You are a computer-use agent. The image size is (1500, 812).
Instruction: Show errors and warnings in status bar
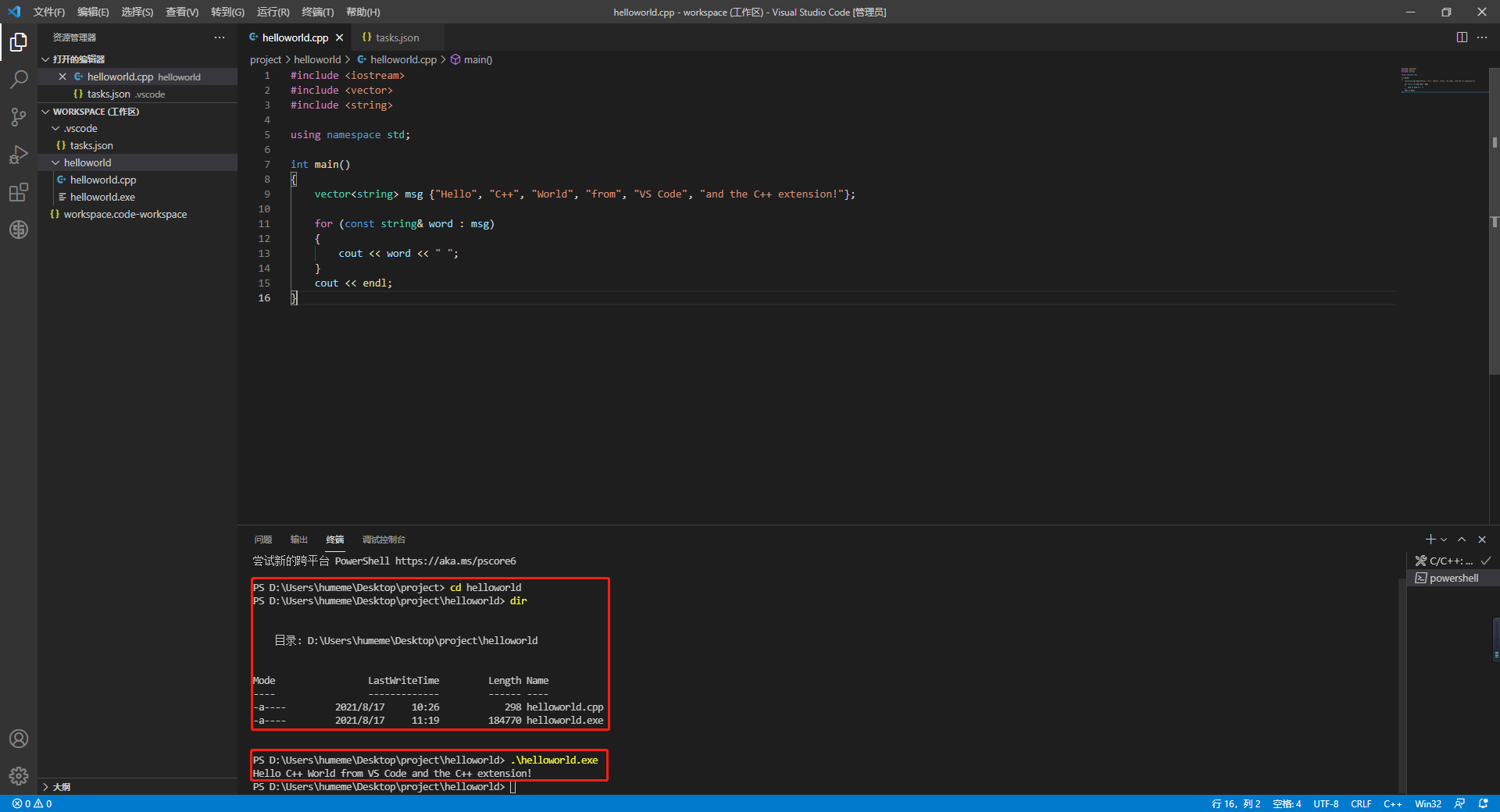(x=32, y=803)
